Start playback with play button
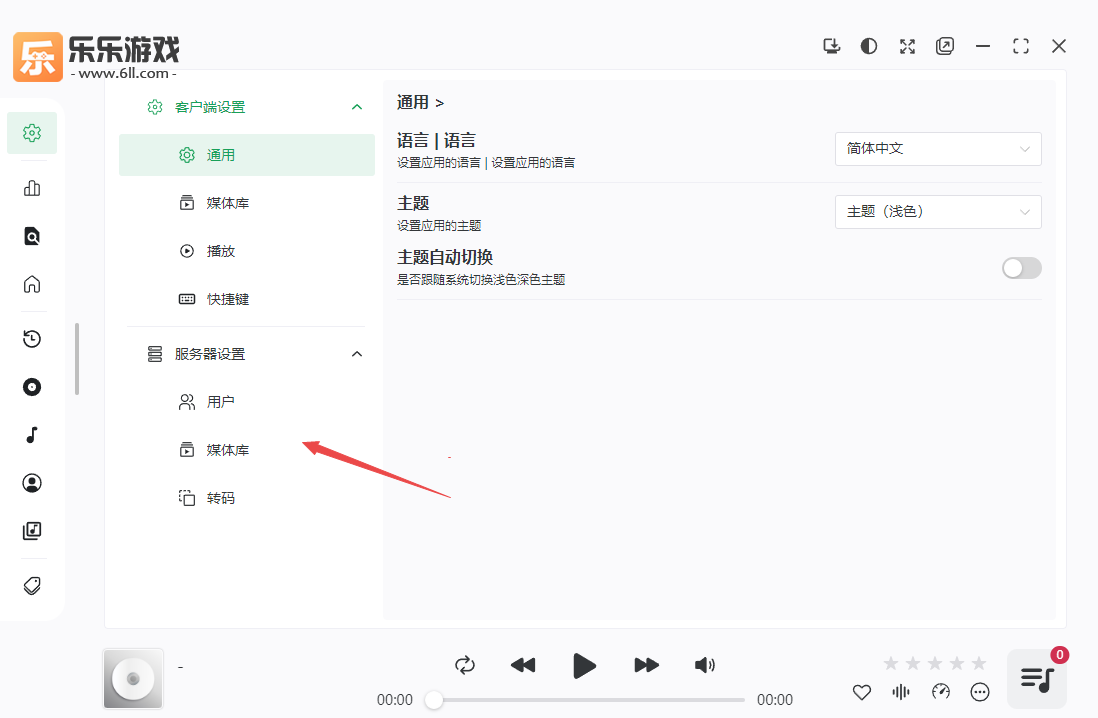 (x=584, y=665)
